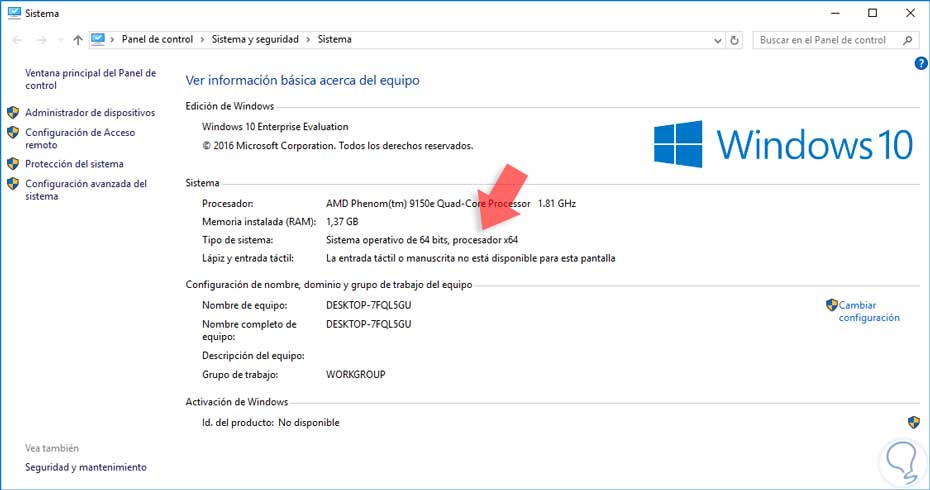The width and height of the screenshot is (930, 490).
Task: Select AMD Phenom(tm) 9150e processor text
Action: point(428,203)
